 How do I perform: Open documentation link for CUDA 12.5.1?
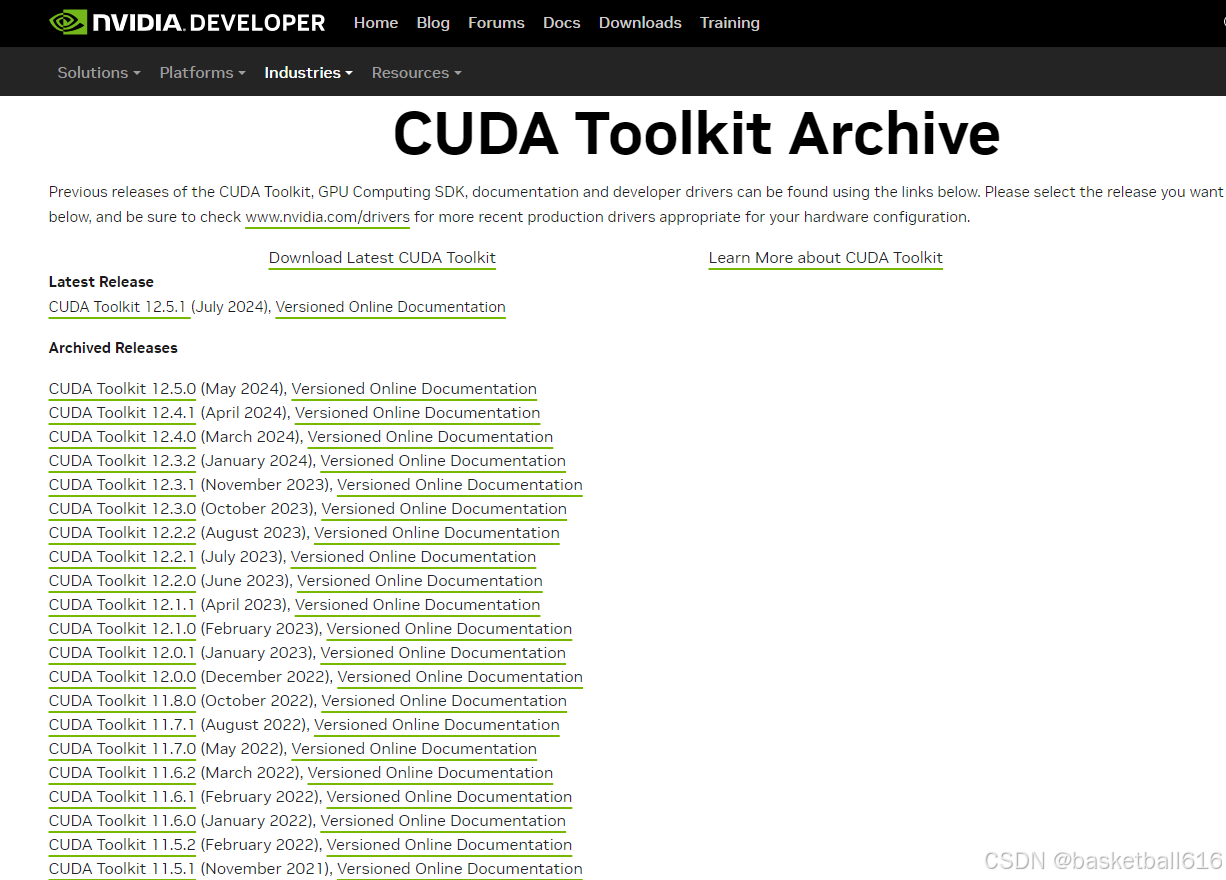(391, 307)
